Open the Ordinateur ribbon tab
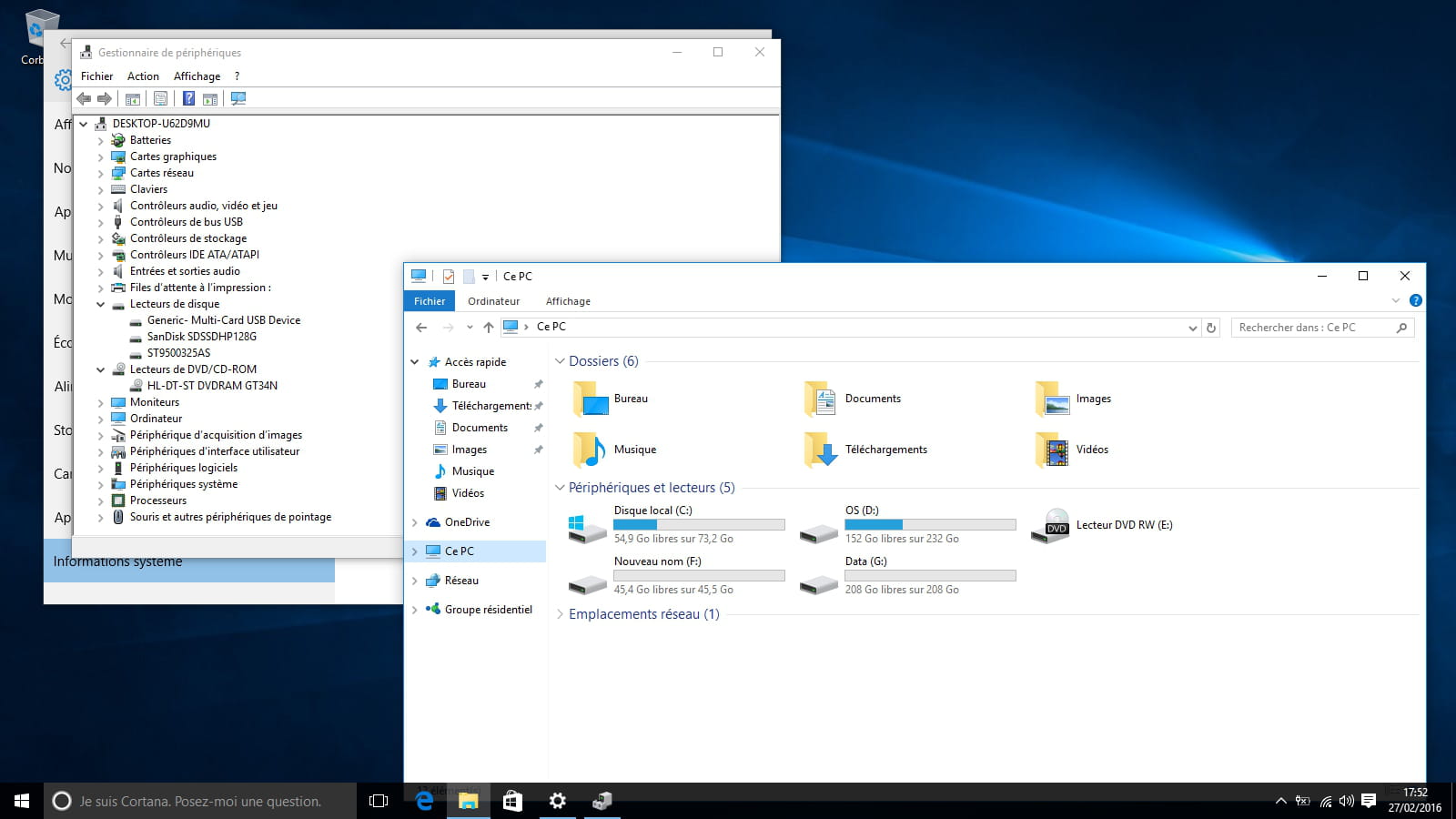Viewport: 1456px width, 819px height. pyautogui.click(x=493, y=301)
